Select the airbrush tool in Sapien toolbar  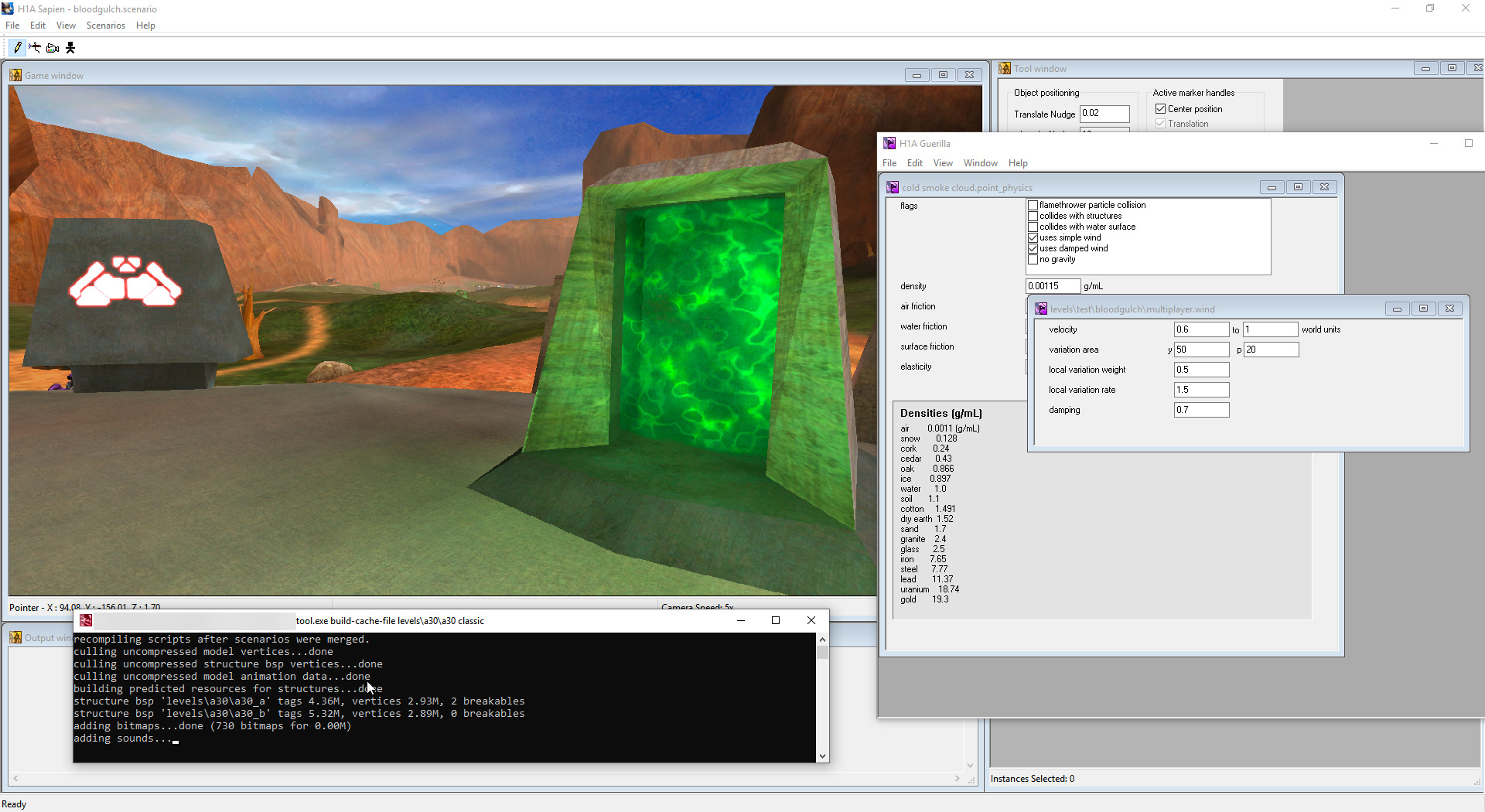(35, 48)
